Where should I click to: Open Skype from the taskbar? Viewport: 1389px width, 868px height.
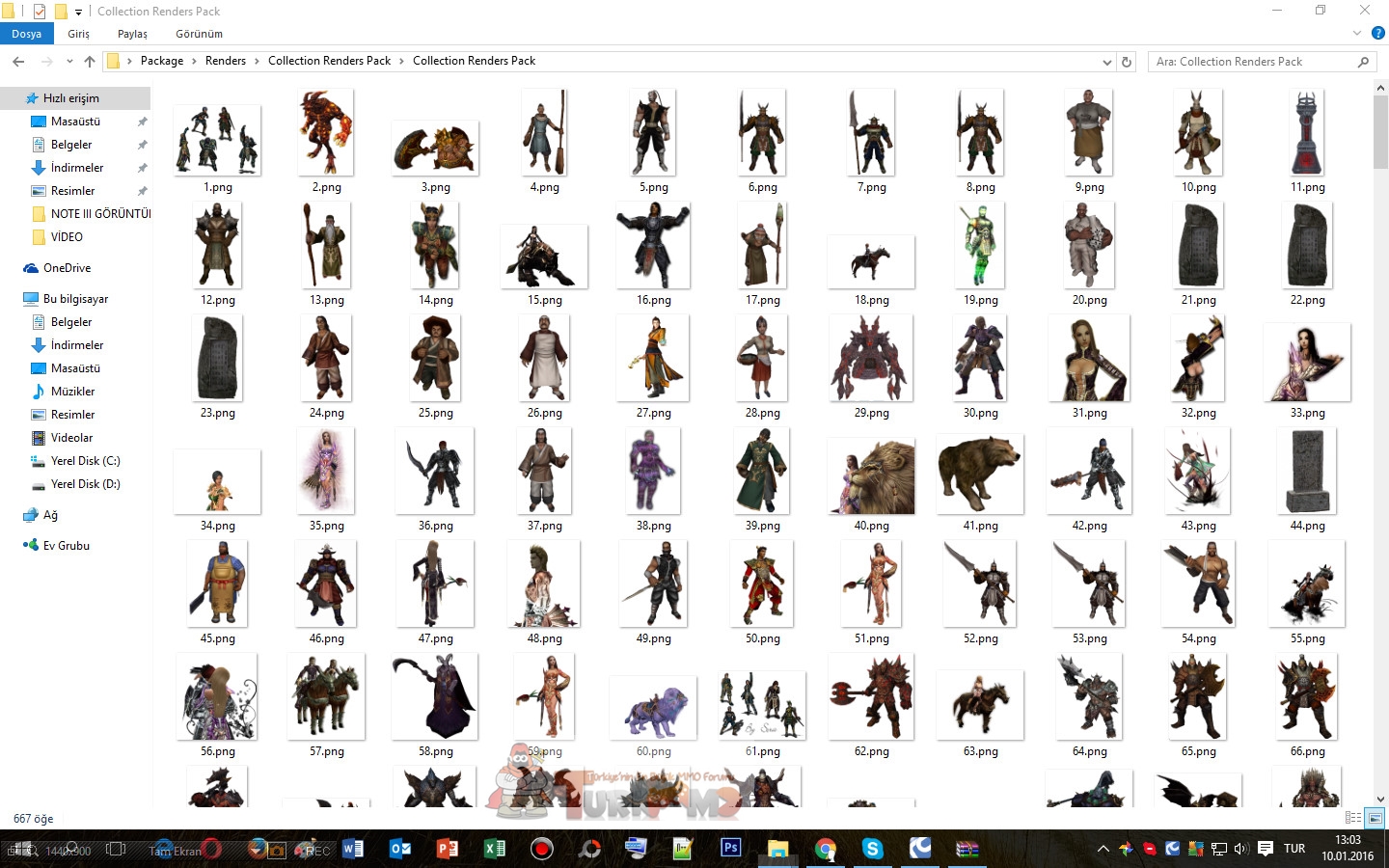[873, 849]
